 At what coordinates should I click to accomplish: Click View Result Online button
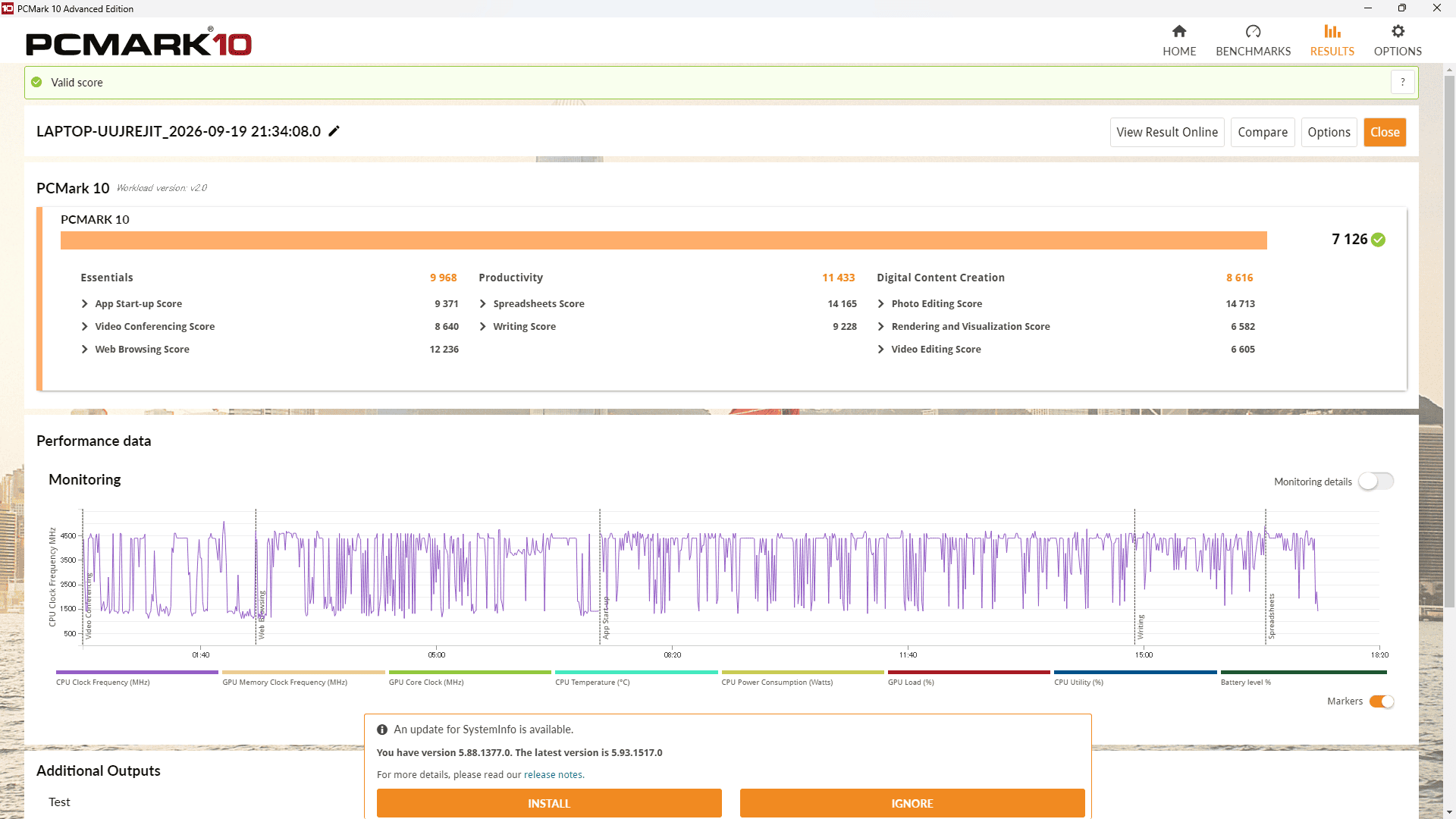[1167, 132]
